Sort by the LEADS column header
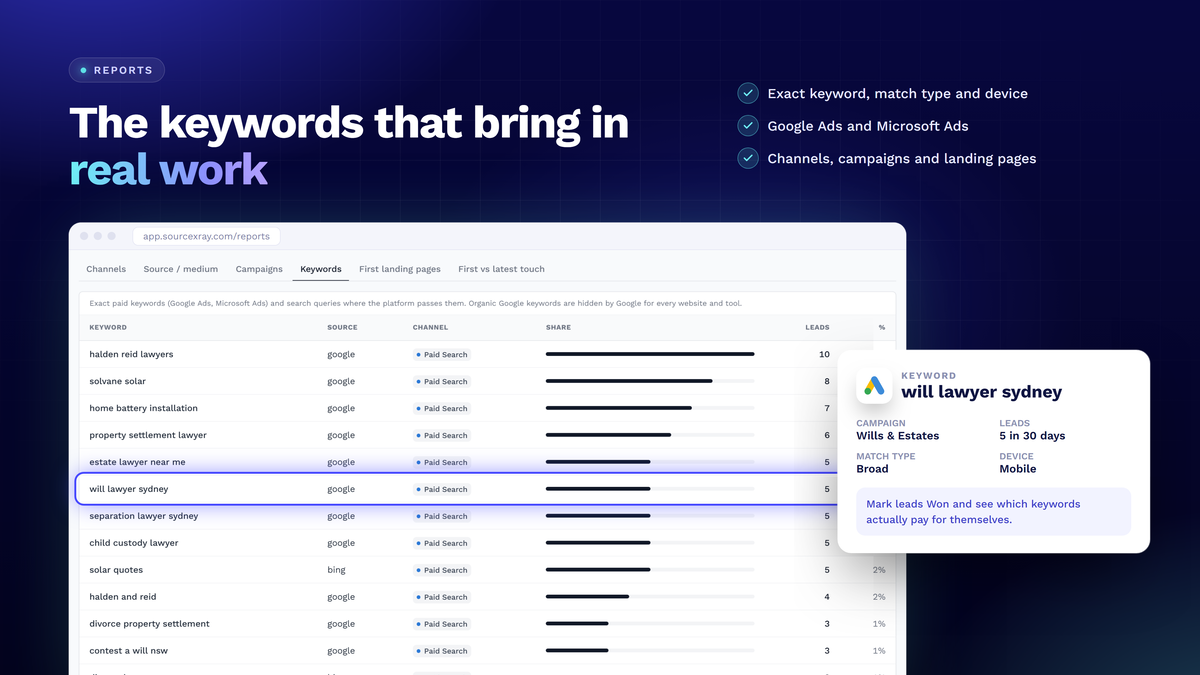This screenshot has height=675, width=1200. (x=817, y=327)
